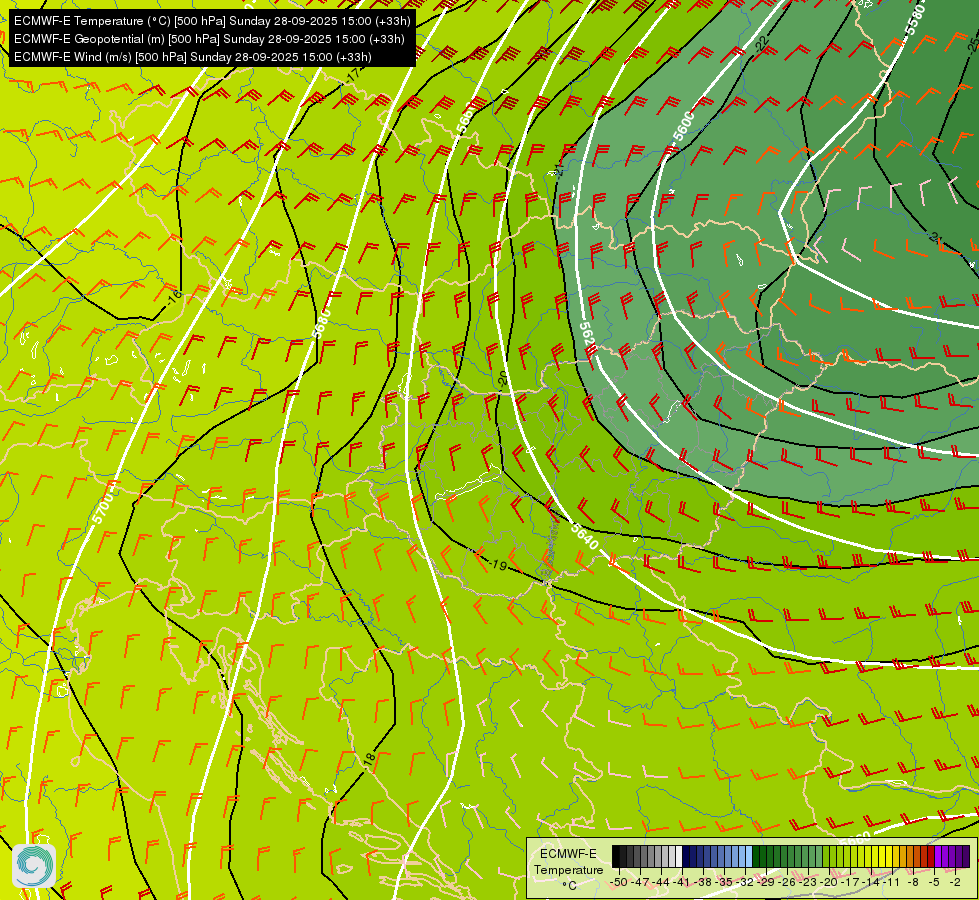
Task: Click the legend label -41
Action: click(682, 882)
